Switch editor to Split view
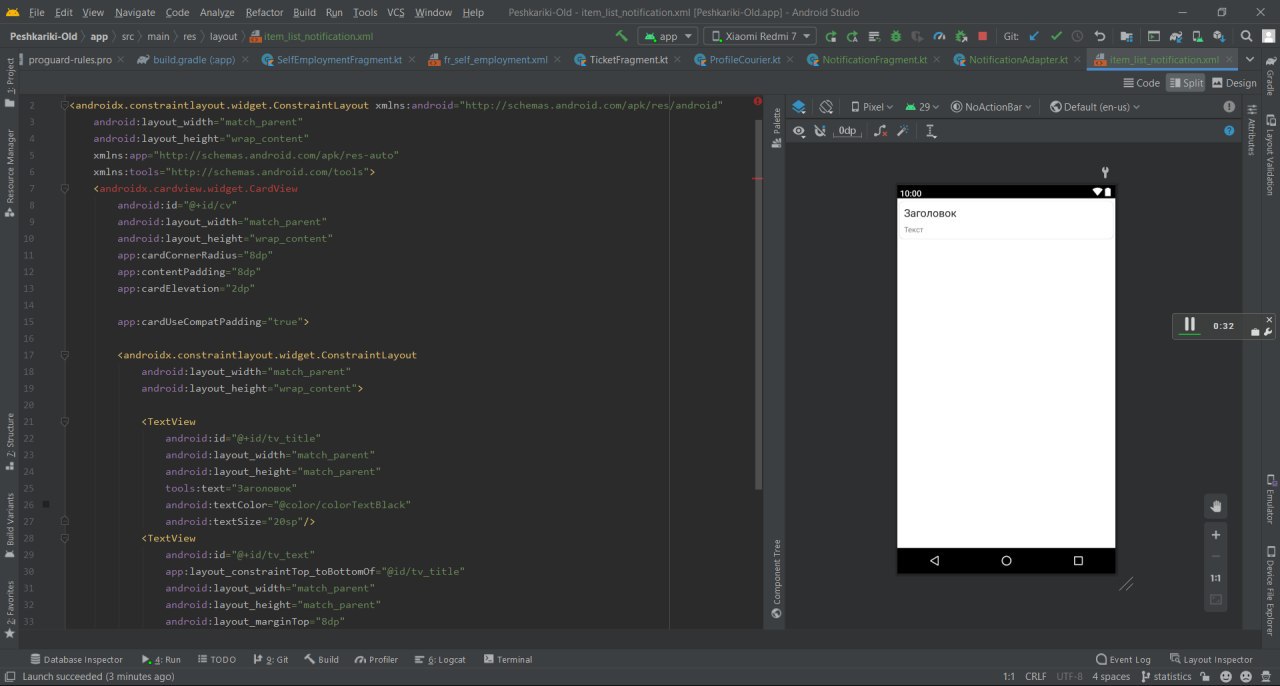Screen dimensions: 1280x686 (1186, 83)
